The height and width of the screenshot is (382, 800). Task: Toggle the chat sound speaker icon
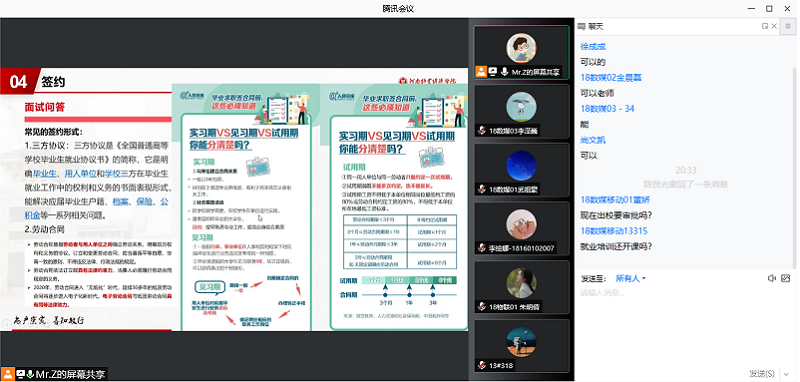coord(772,278)
